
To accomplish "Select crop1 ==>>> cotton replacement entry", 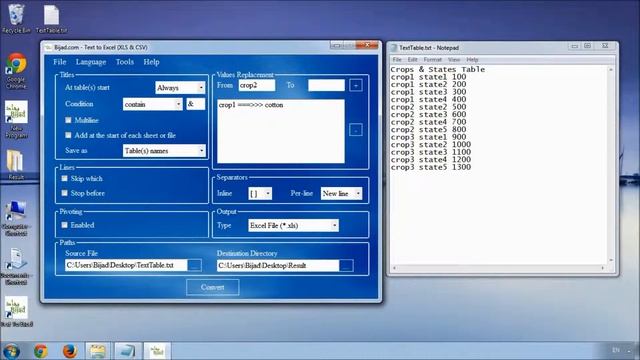I will coord(251,105).
